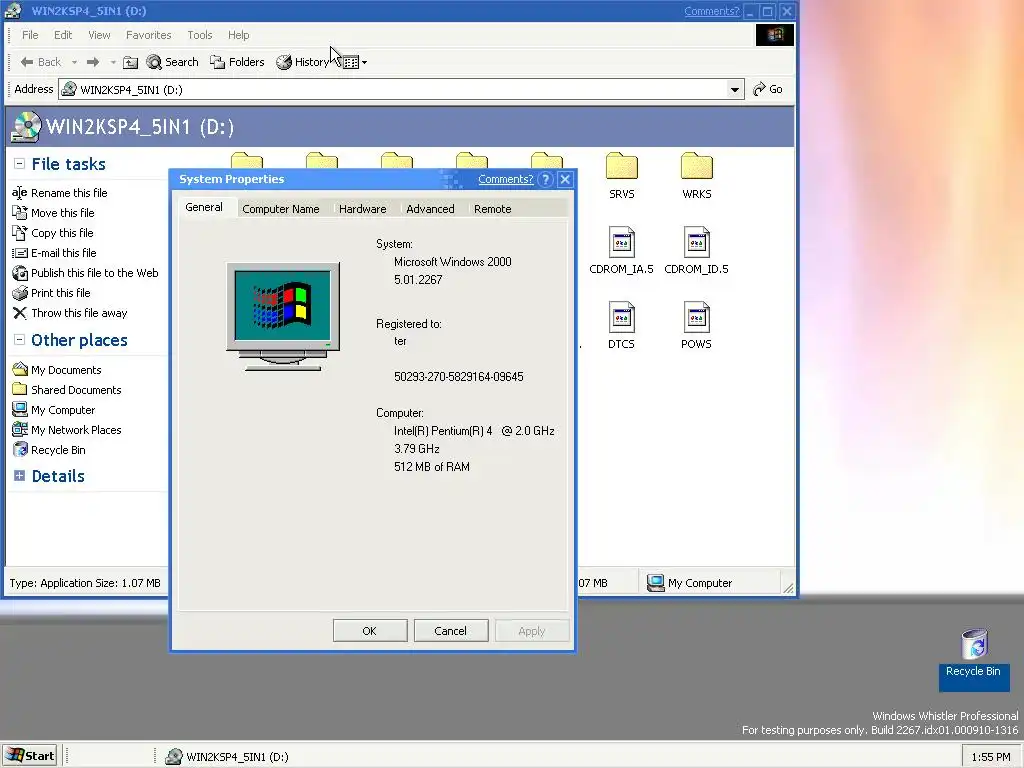
Task: Open the History pane
Action: [302, 62]
